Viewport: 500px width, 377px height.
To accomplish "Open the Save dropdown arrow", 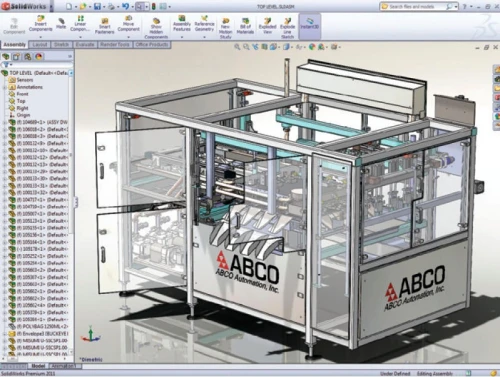I will [104, 7].
